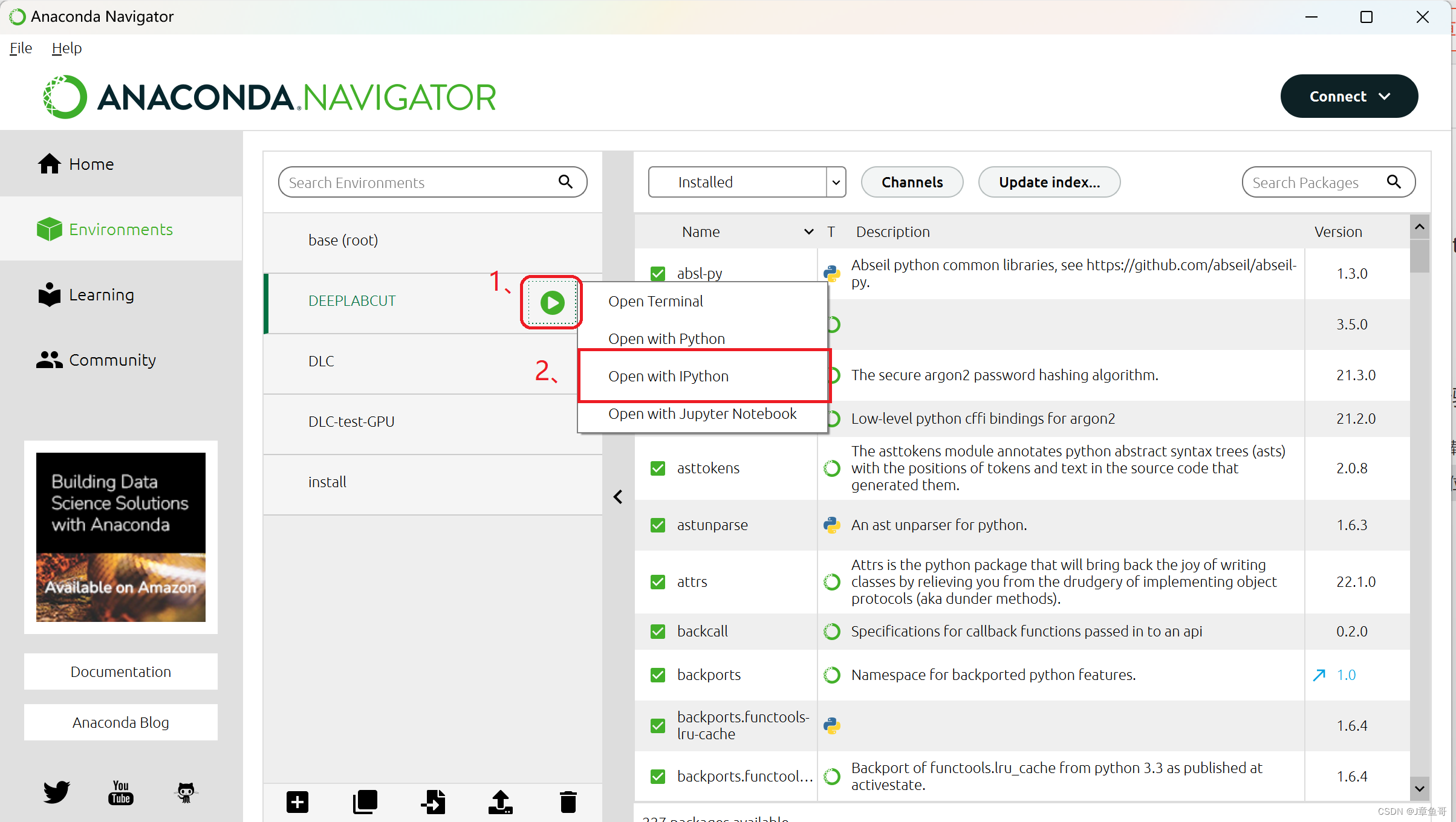1456x822 pixels.
Task: Collapse the environments panel with left chevron
Action: (x=618, y=497)
